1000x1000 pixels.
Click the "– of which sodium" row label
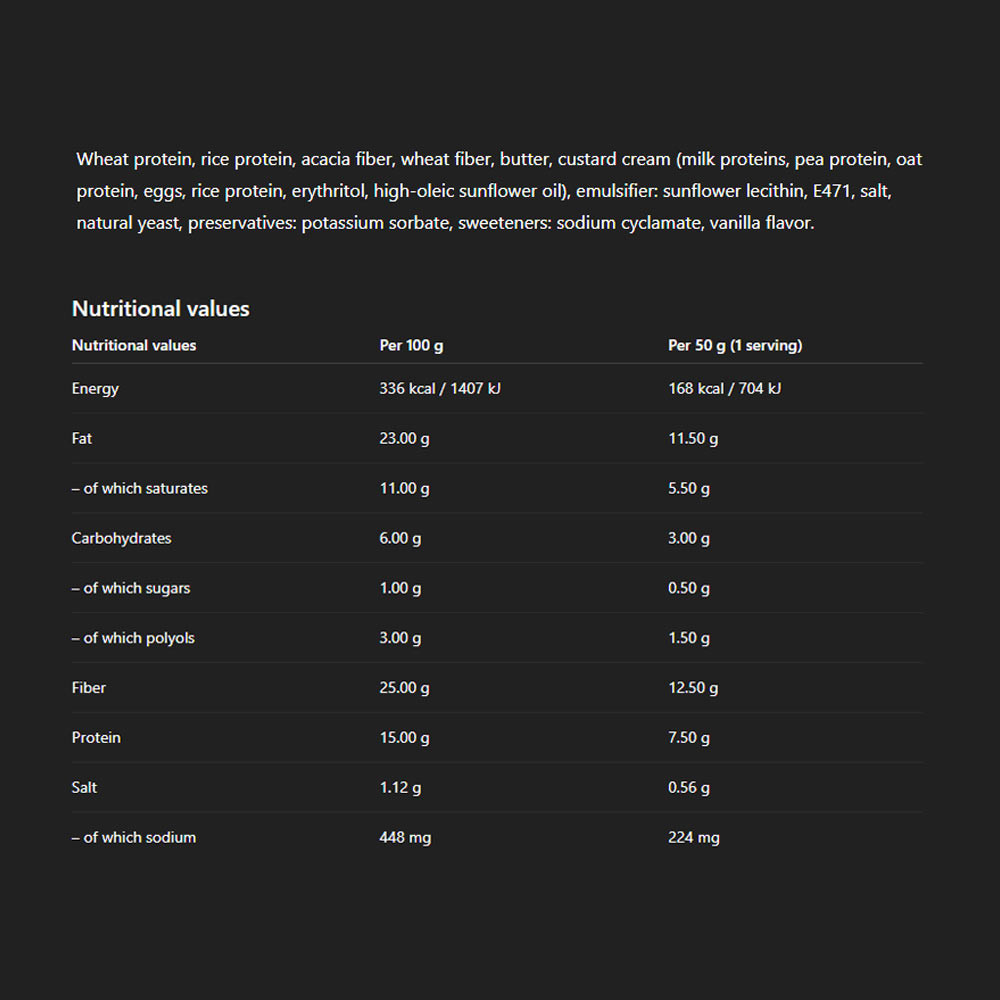[x=134, y=839]
